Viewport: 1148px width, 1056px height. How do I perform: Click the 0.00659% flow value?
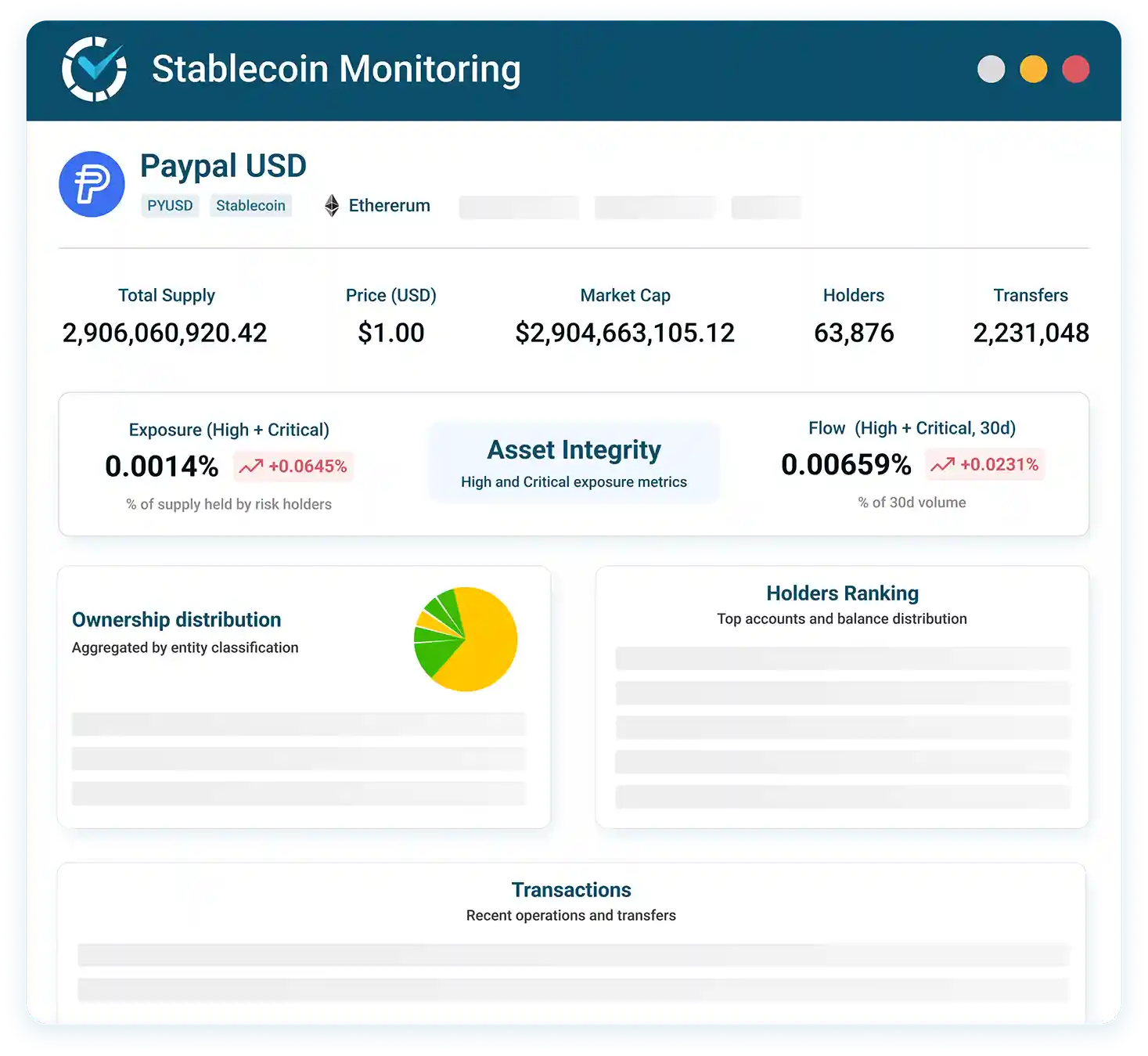(847, 465)
